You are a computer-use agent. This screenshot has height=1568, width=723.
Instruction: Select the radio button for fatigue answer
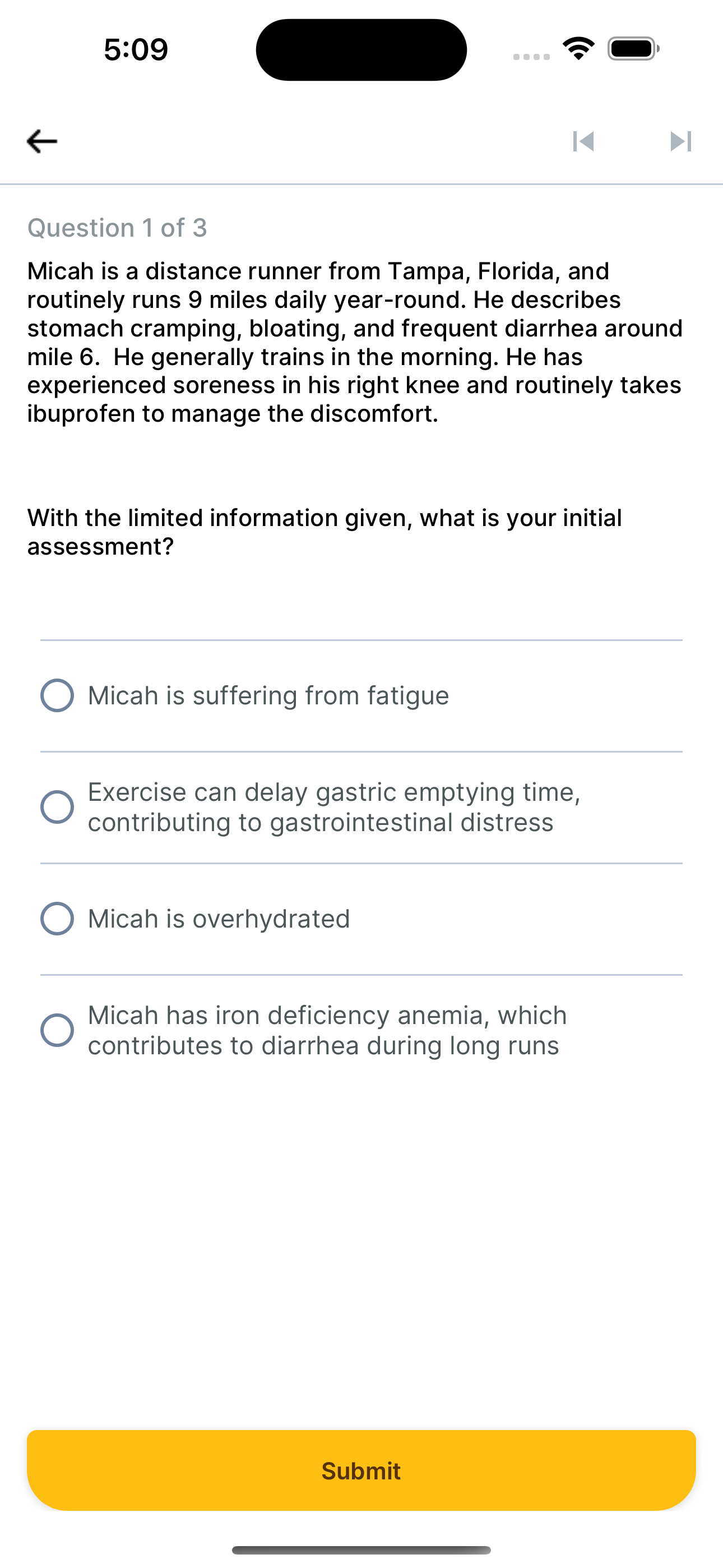[x=57, y=695]
